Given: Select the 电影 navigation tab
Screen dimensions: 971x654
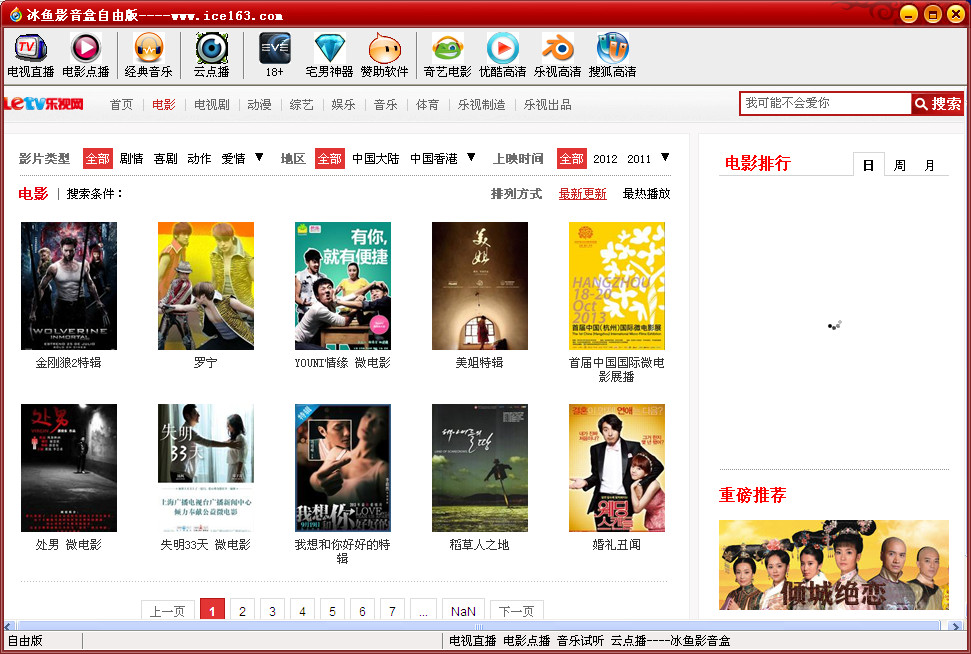Looking at the screenshot, I should (164, 105).
